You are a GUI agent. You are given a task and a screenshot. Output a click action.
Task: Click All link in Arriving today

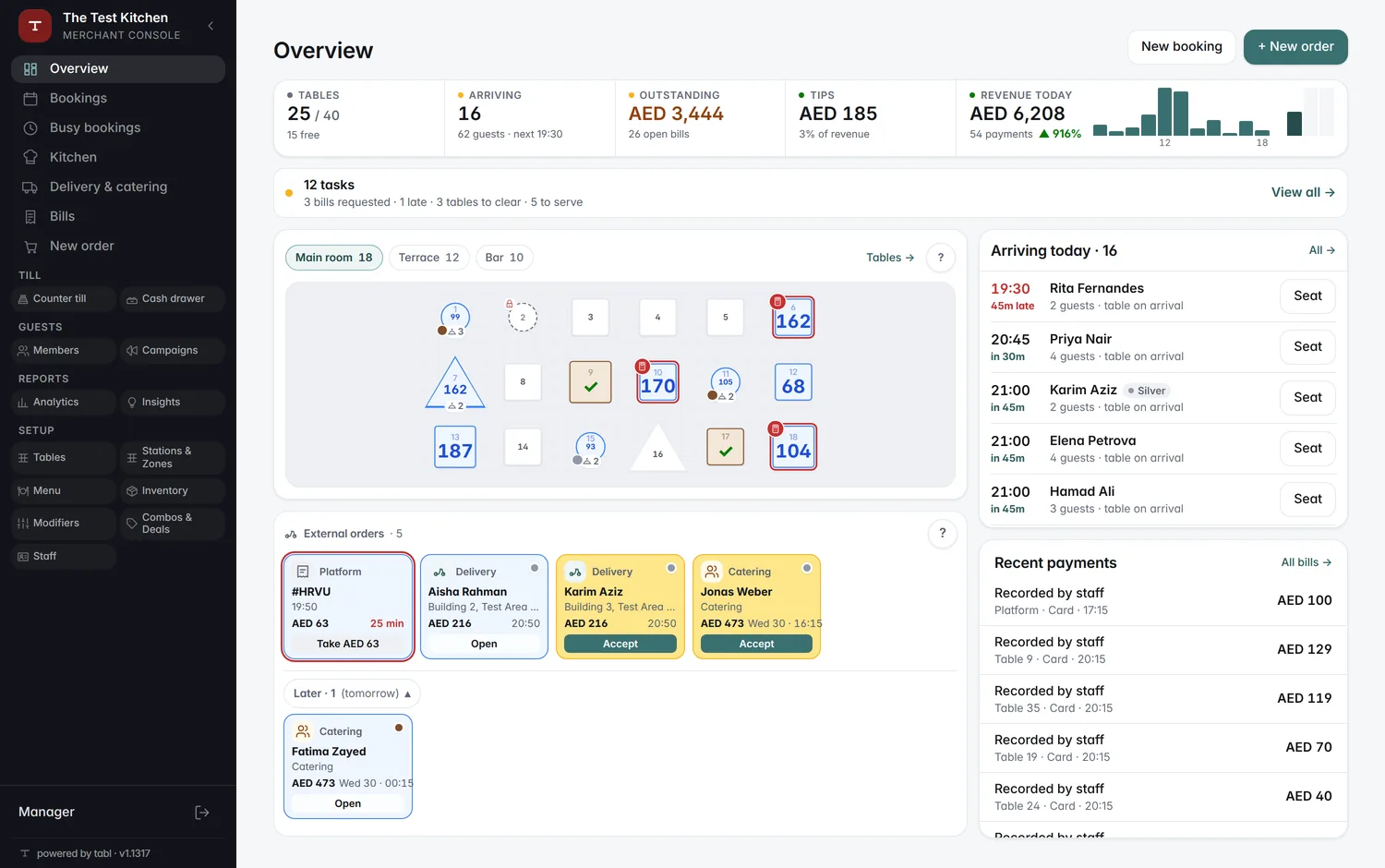tap(1322, 250)
